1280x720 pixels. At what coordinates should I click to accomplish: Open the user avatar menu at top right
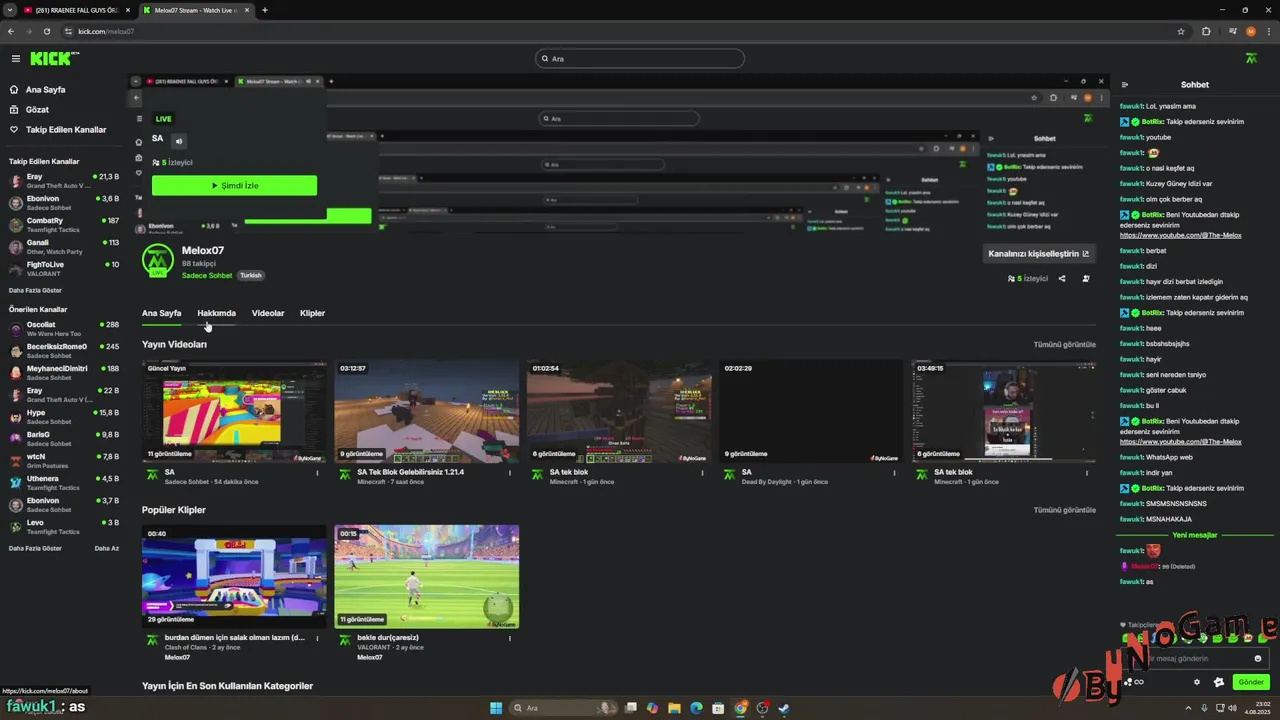1251,59
